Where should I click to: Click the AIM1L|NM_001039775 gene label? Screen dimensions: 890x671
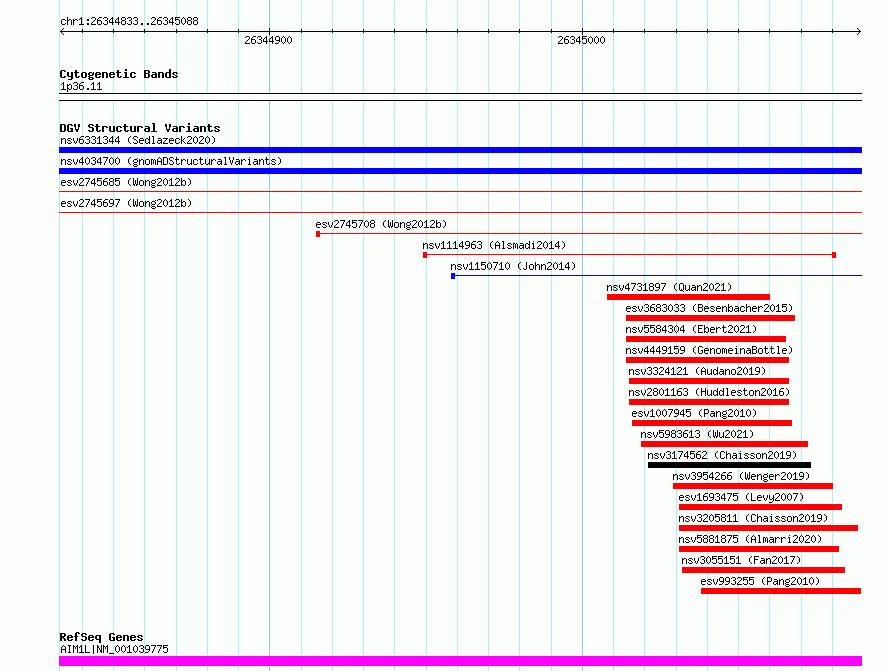[x=114, y=649]
